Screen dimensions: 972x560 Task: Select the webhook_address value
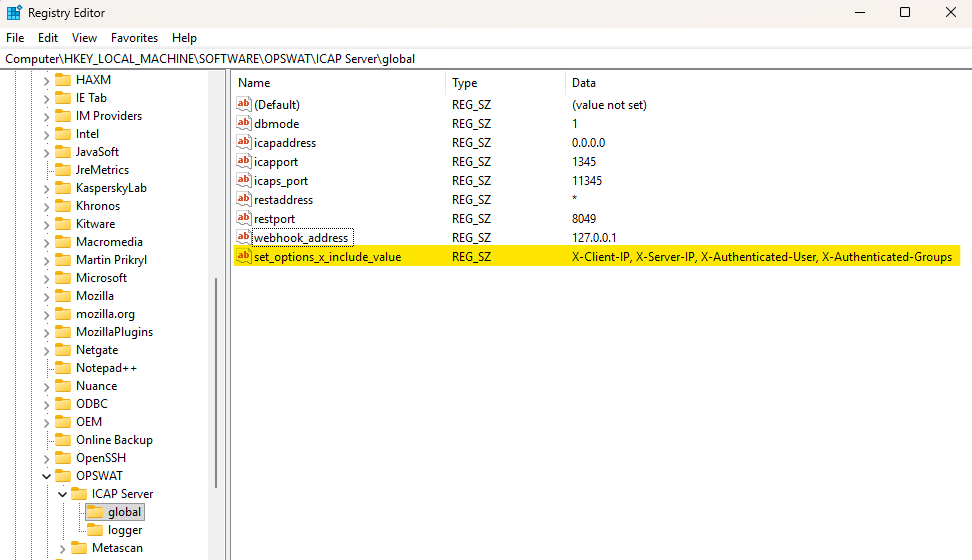coord(301,238)
